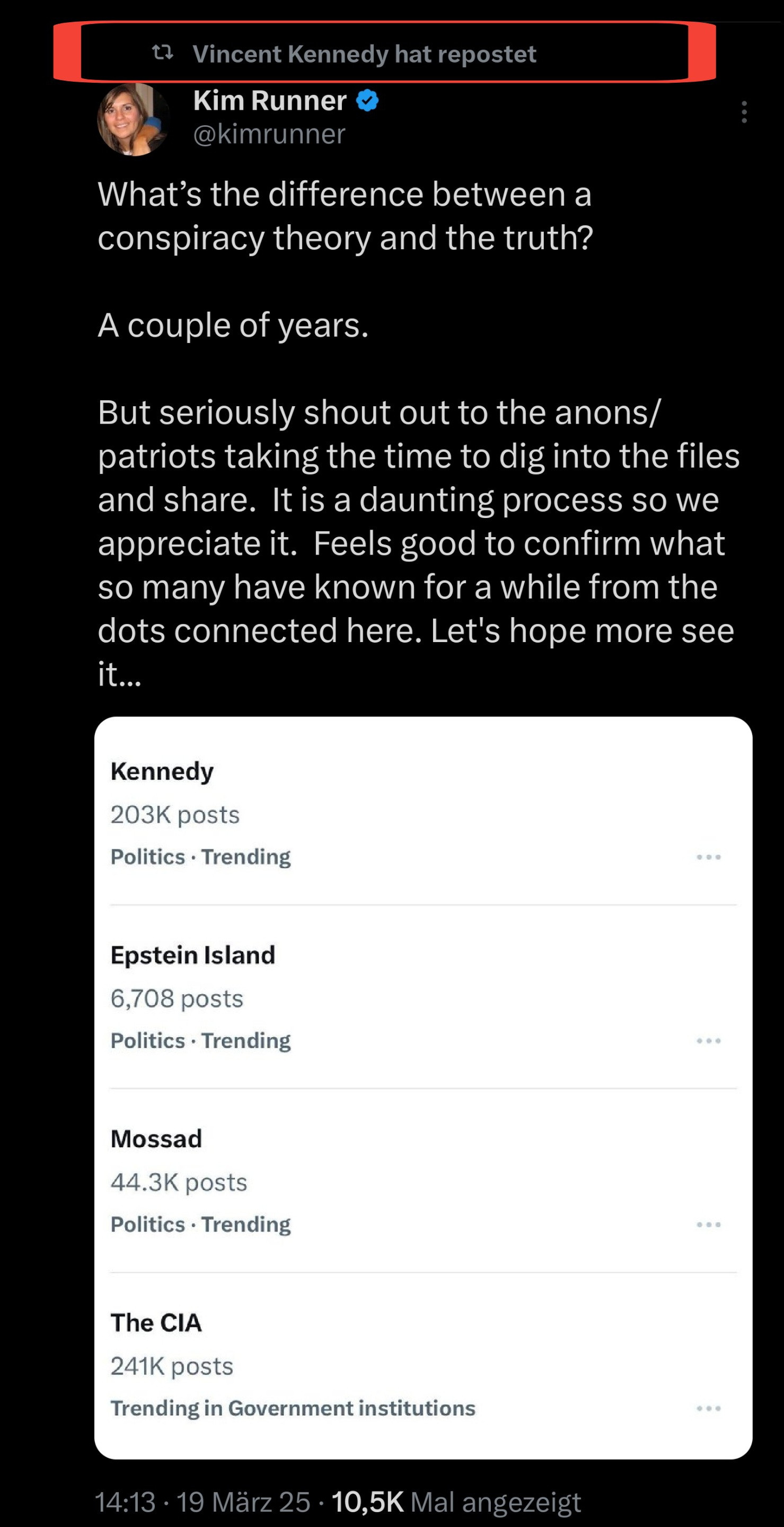Click the conspiracy theory tweet text
The height and width of the screenshot is (1527, 784).
coord(345,216)
